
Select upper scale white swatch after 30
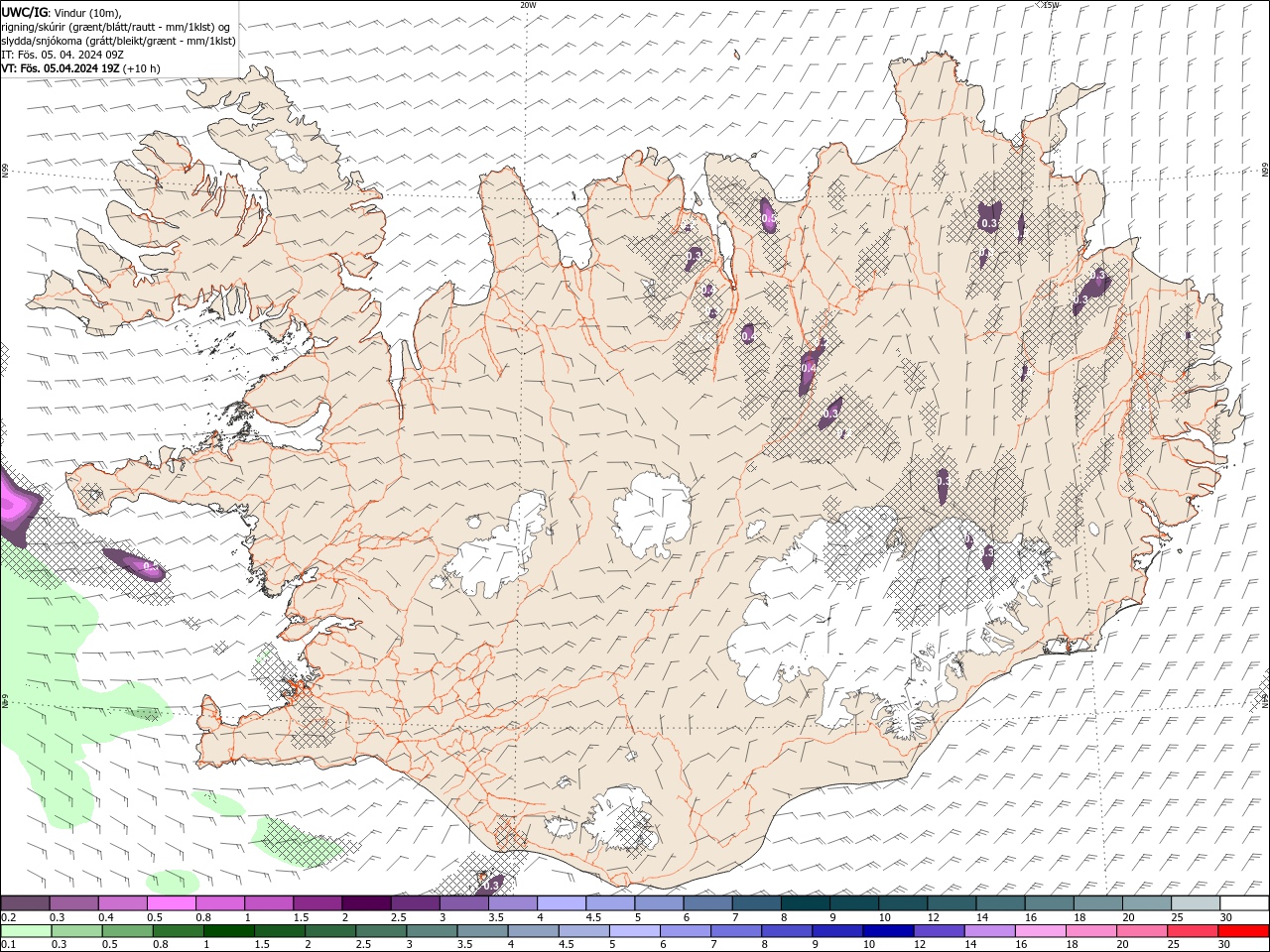point(1245,902)
